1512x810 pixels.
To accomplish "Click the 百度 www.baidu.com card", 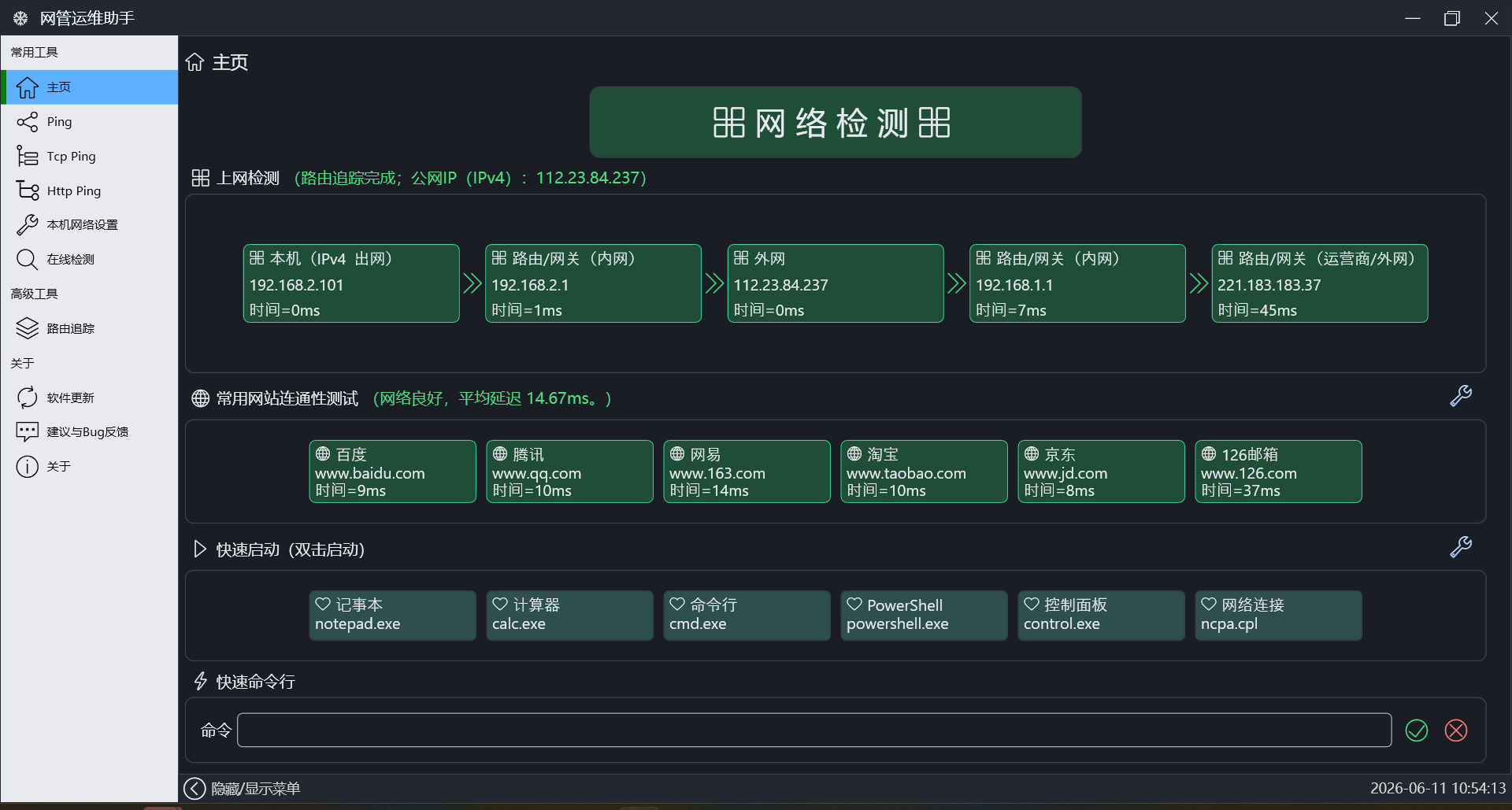I will (392, 472).
